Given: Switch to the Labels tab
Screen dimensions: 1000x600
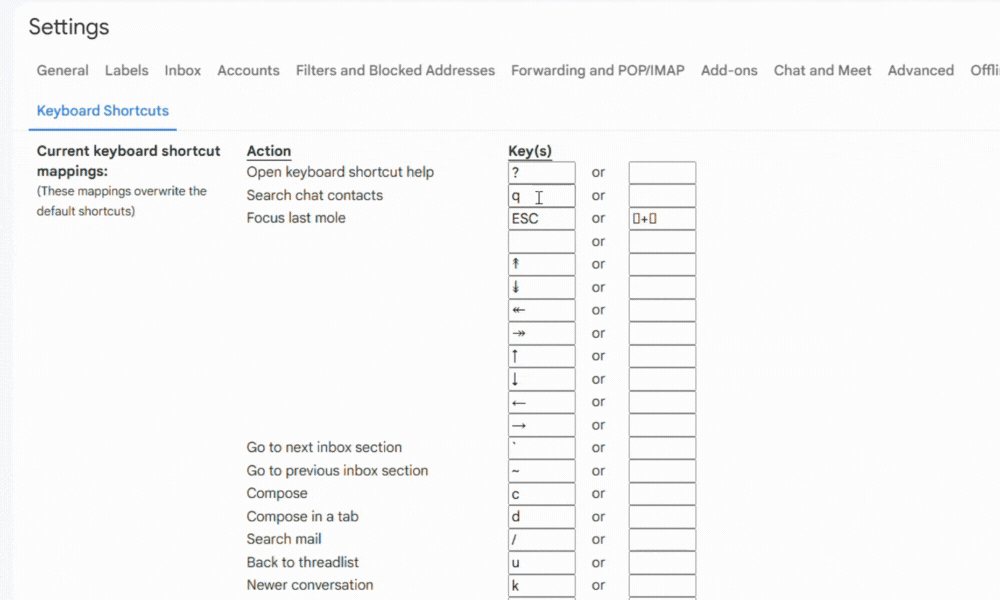Looking at the screenshot, I should [126, 70].
